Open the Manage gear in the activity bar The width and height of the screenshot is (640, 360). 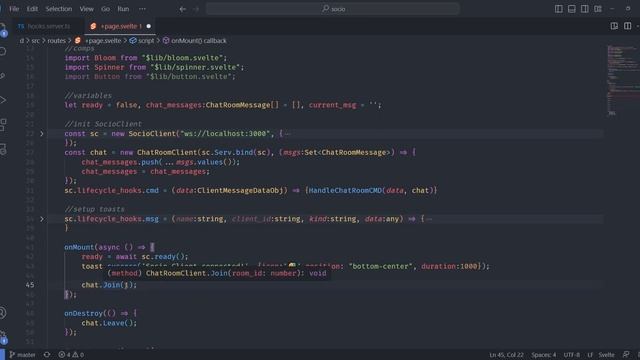[3, 337]
